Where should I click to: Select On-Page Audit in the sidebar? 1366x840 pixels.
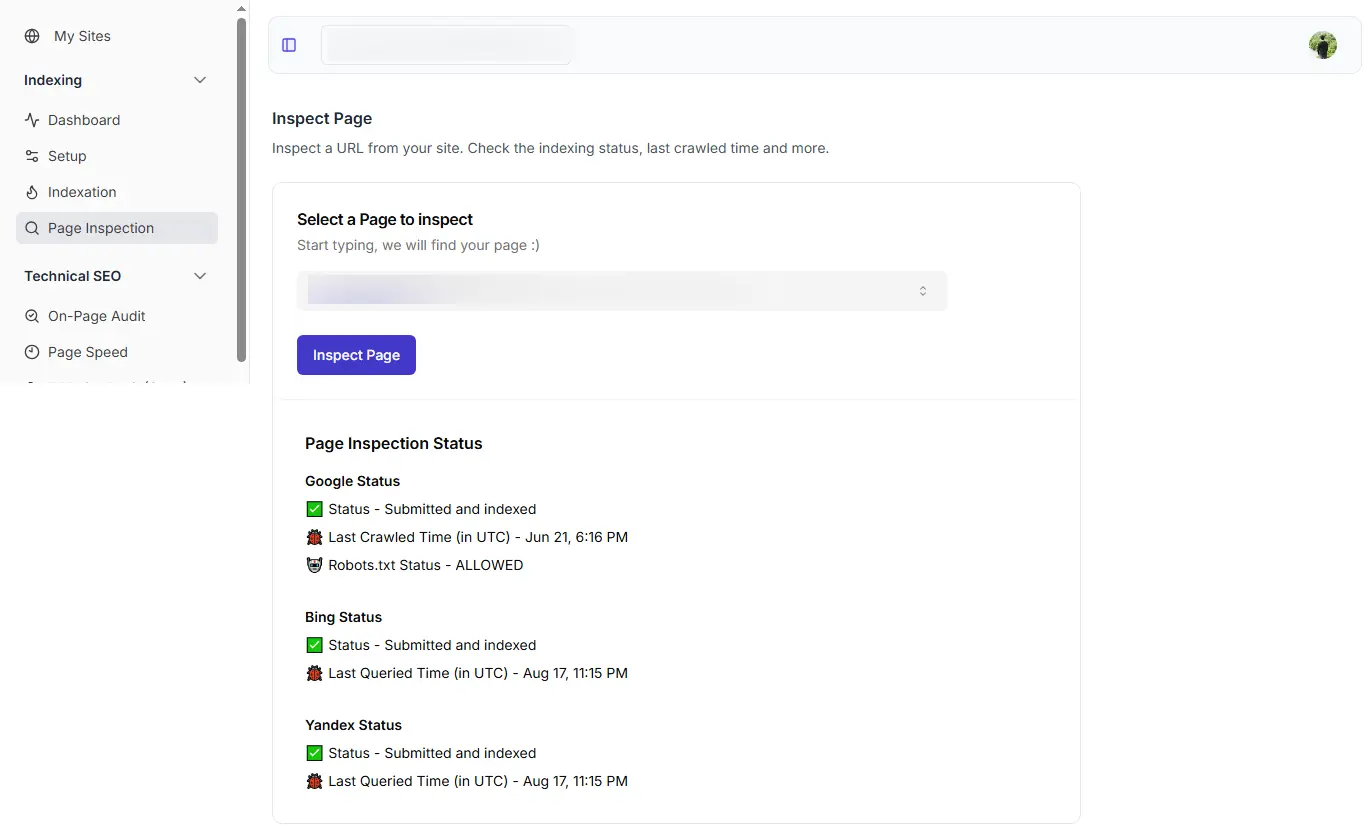(x=98, y=316)
